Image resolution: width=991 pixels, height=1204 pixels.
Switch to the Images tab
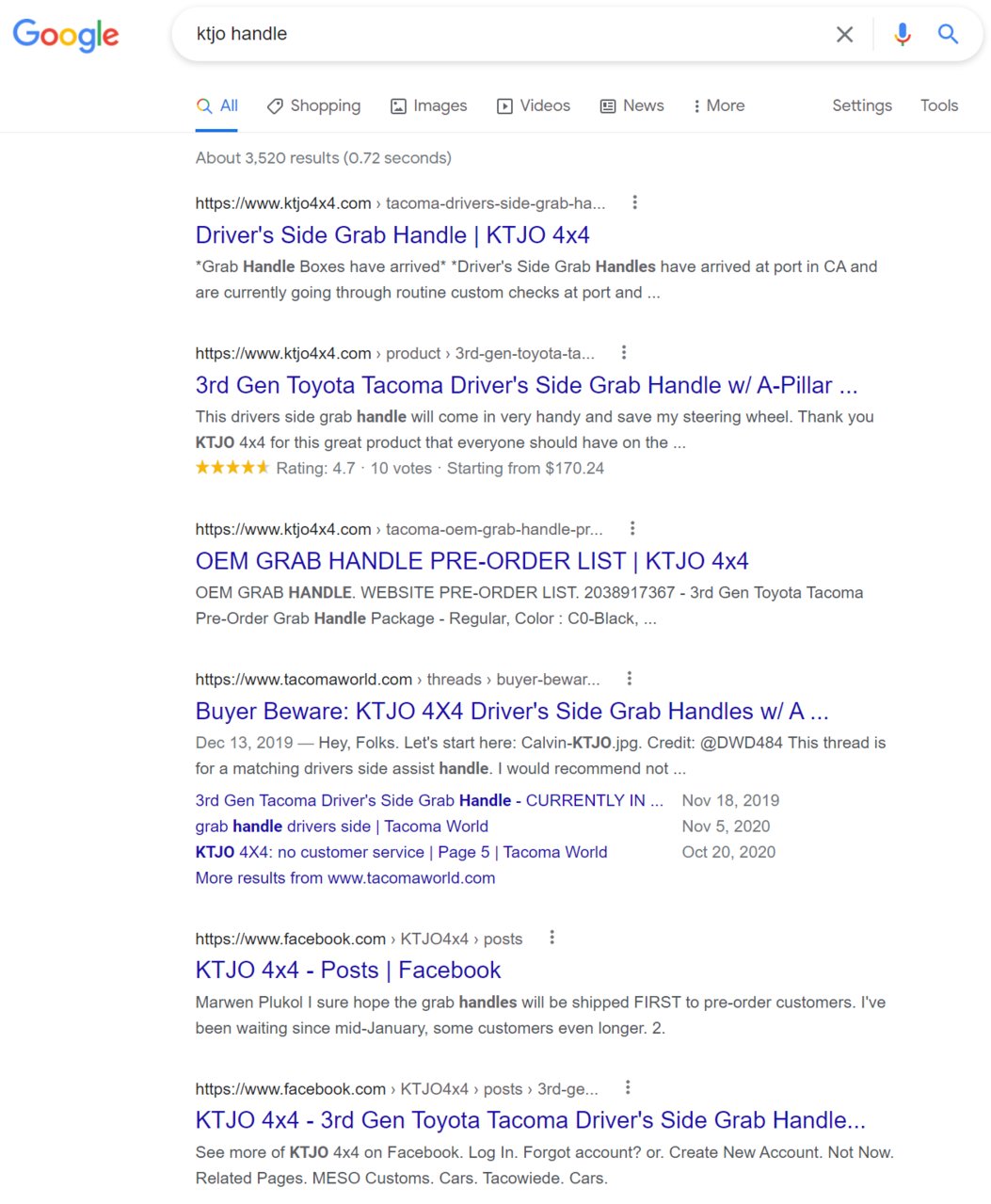(429, 105)
